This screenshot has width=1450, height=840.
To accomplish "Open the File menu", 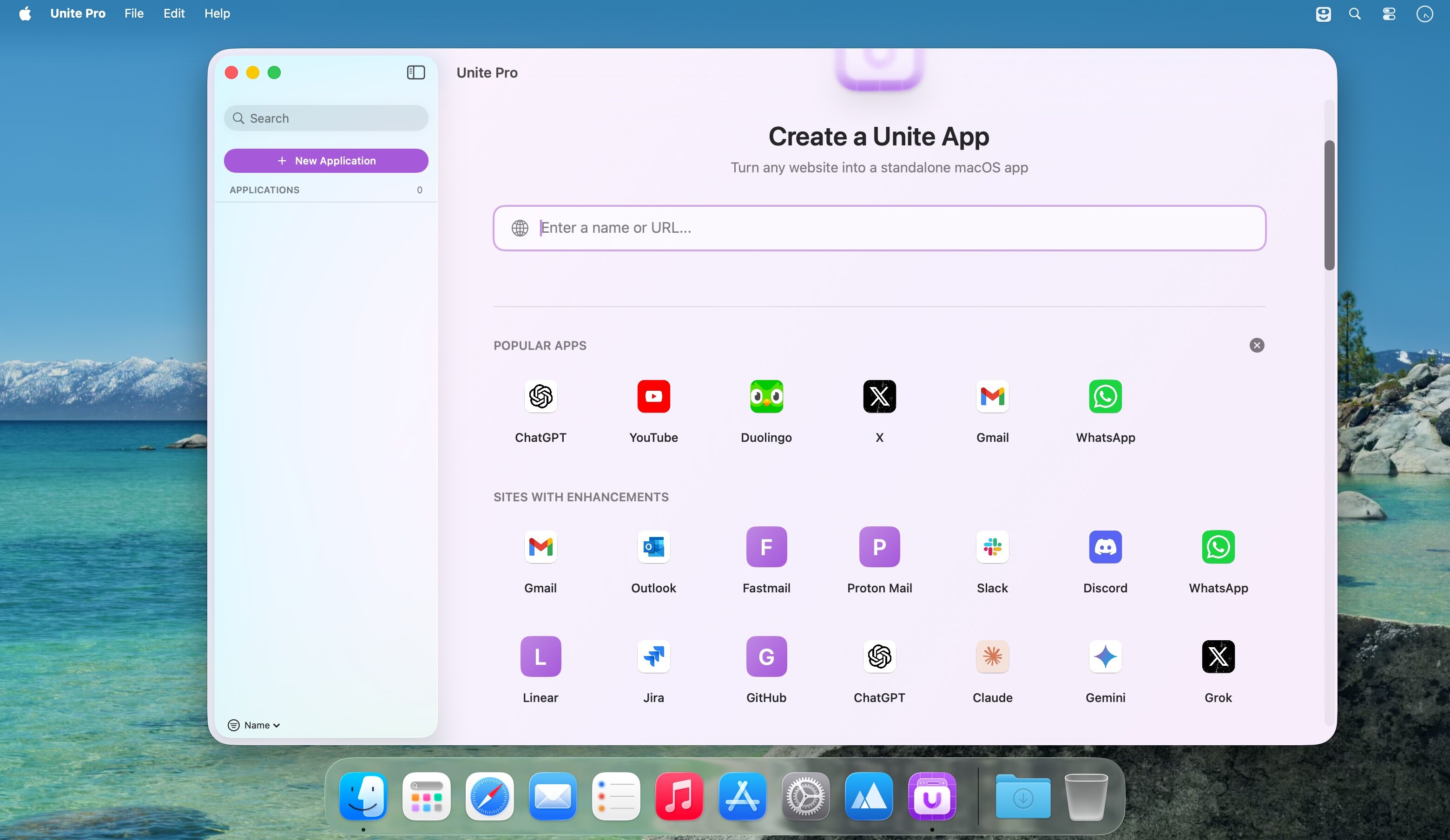I will coord(133,13).
